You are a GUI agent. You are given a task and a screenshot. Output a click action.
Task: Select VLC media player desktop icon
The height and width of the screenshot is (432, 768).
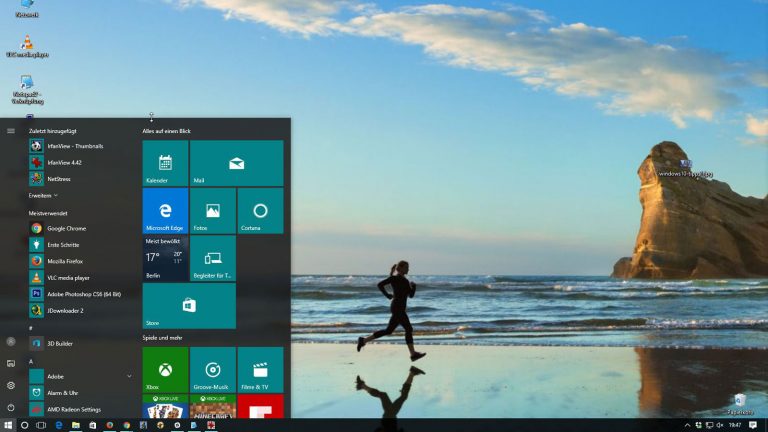(x=27, y=47)
